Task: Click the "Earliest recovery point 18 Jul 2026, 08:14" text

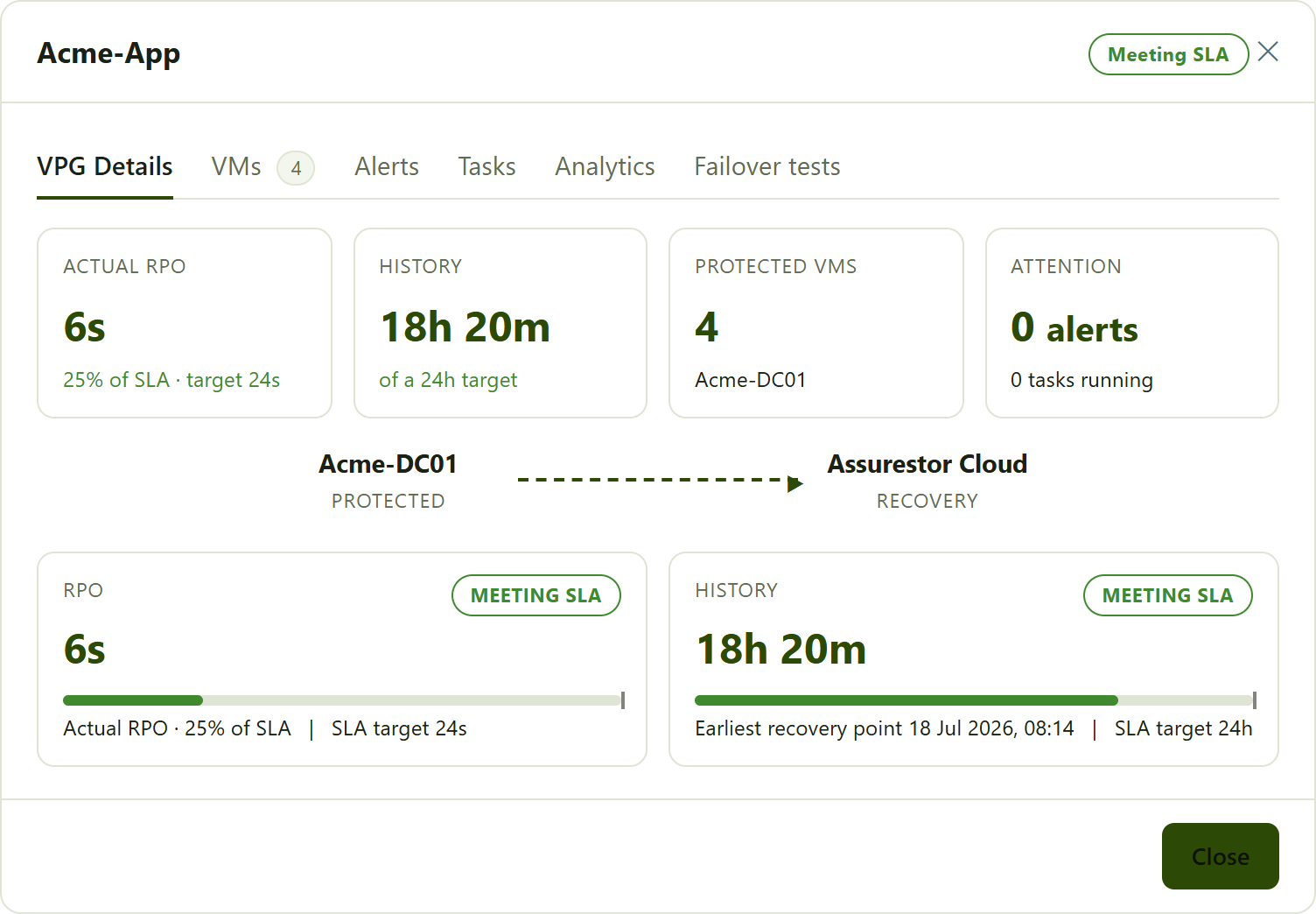Action: pyautogui.click(x=885, y=728)
